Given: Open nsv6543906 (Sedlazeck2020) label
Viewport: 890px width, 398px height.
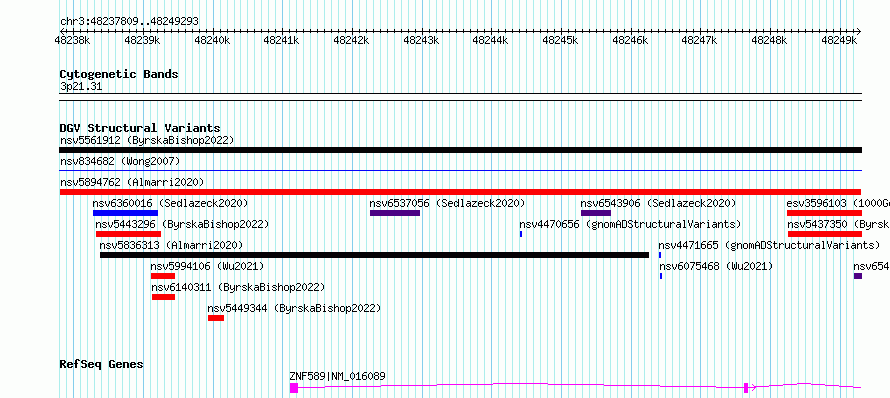Looking at the screenshot, I should [x=658, y=203].
